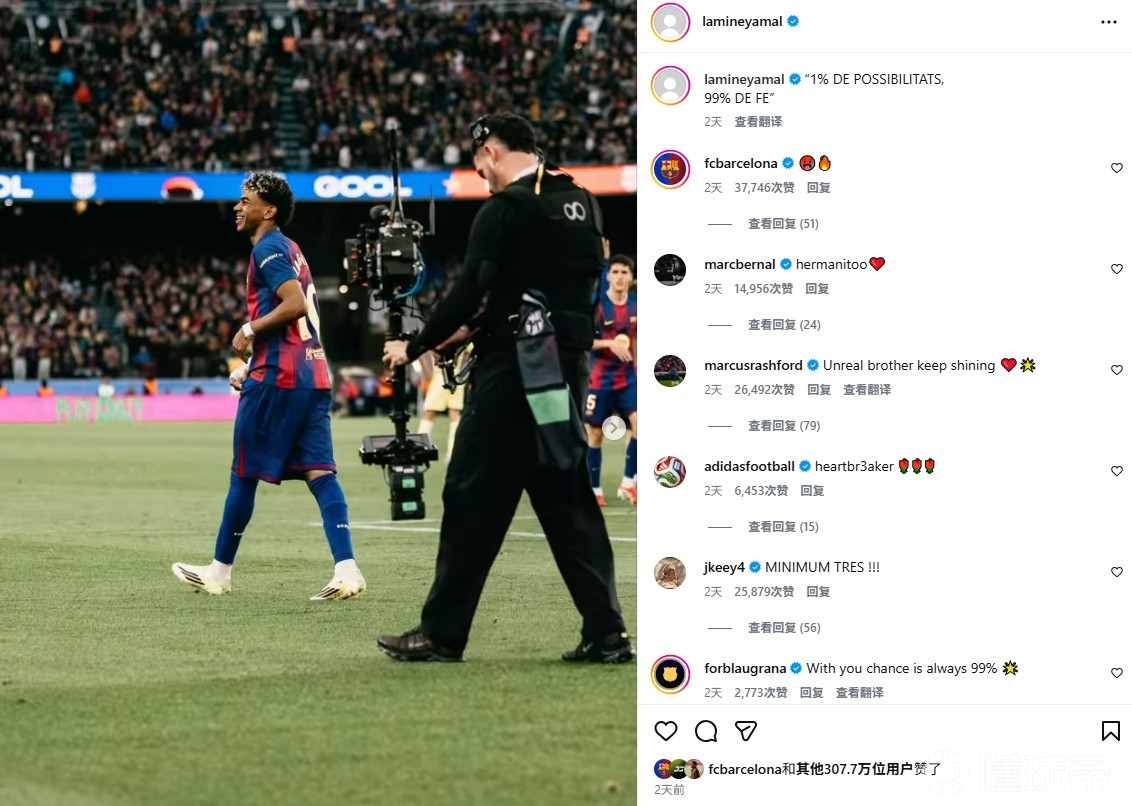
Task: Open fcbarcelona commenter's avatar
Action: pos(670,169)
